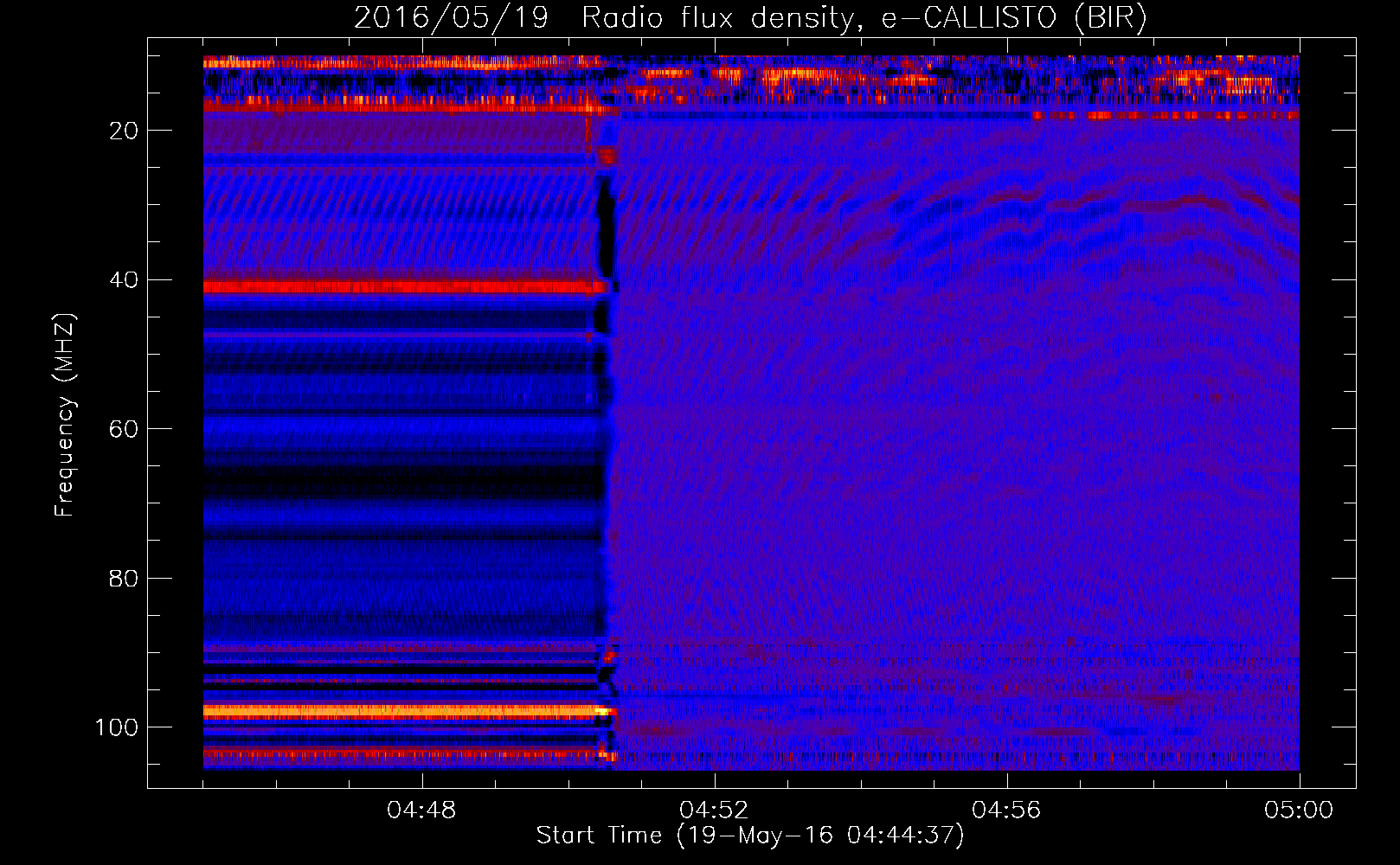Click the 04:56 time tick label

click(x=1006, y=811)
